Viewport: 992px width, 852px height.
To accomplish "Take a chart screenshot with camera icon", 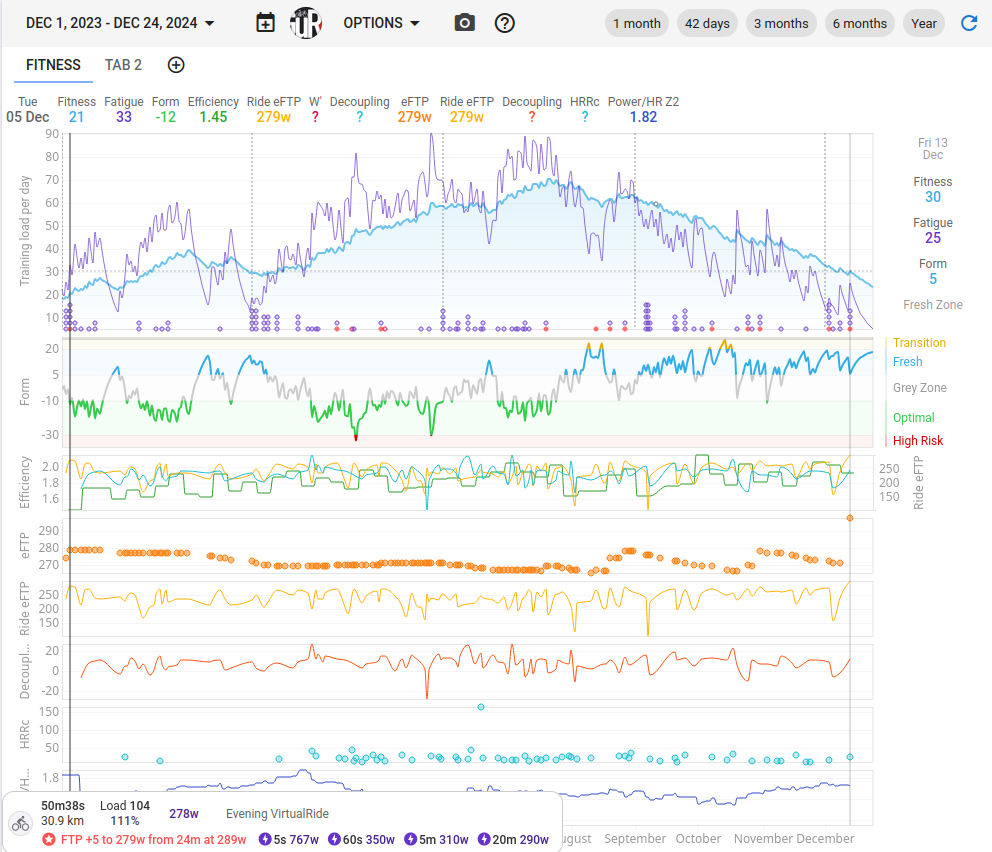I will point(464,23).
